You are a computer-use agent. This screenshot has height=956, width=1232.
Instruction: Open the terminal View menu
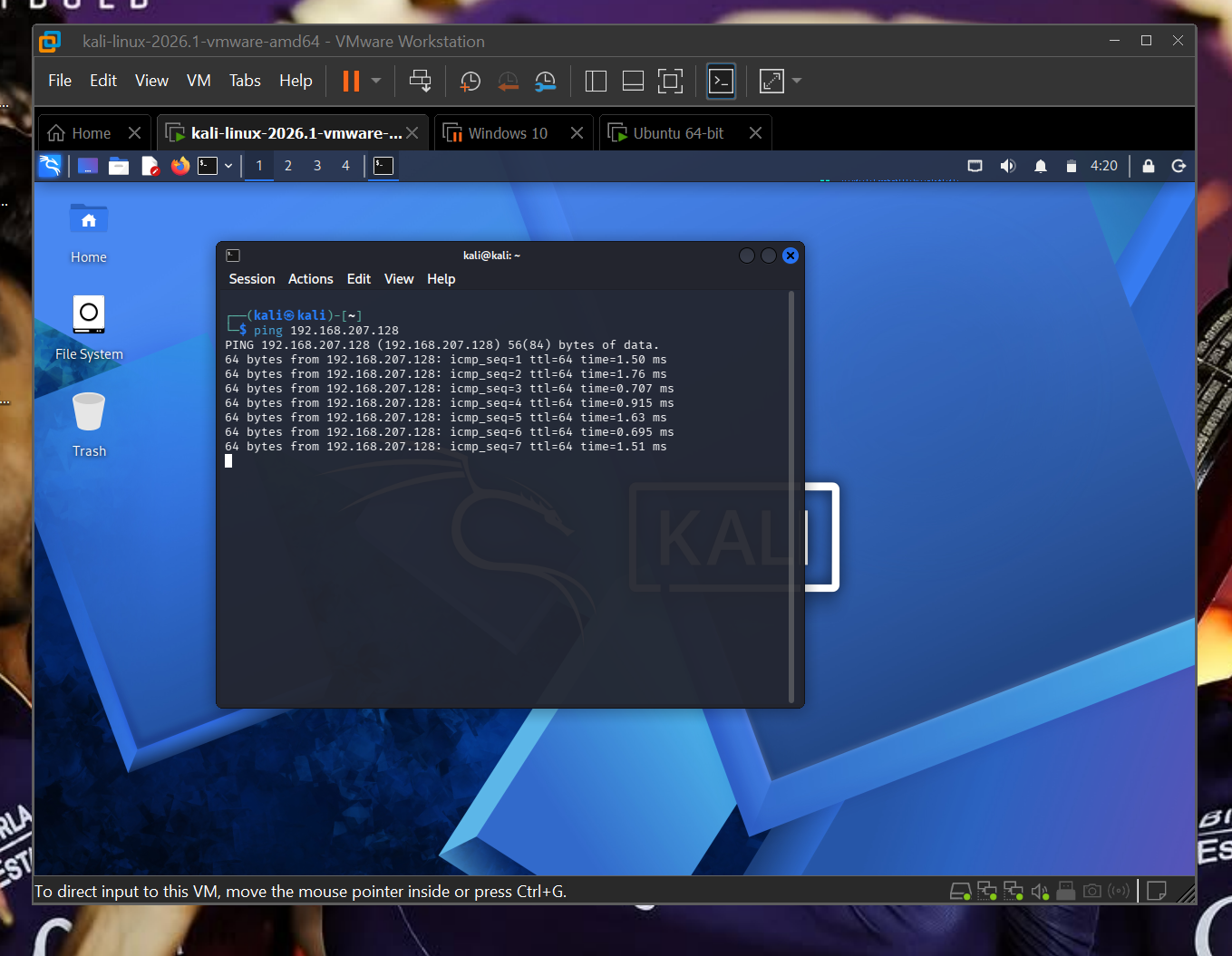click(x=399, y=279)
